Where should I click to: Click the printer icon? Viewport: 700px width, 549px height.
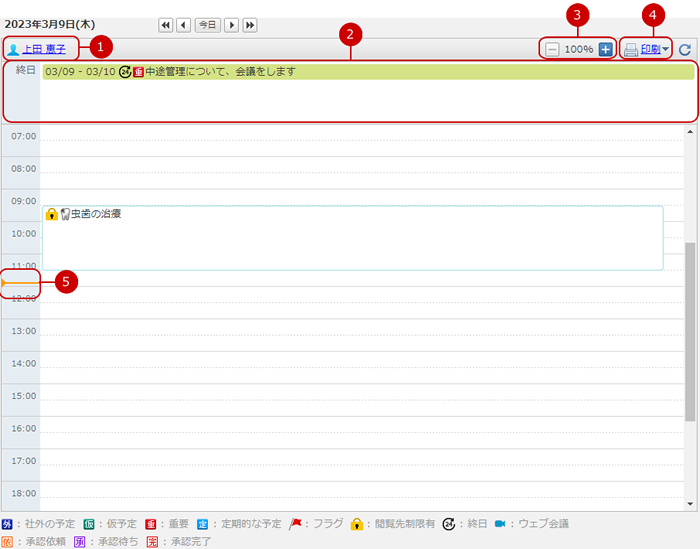630,49
